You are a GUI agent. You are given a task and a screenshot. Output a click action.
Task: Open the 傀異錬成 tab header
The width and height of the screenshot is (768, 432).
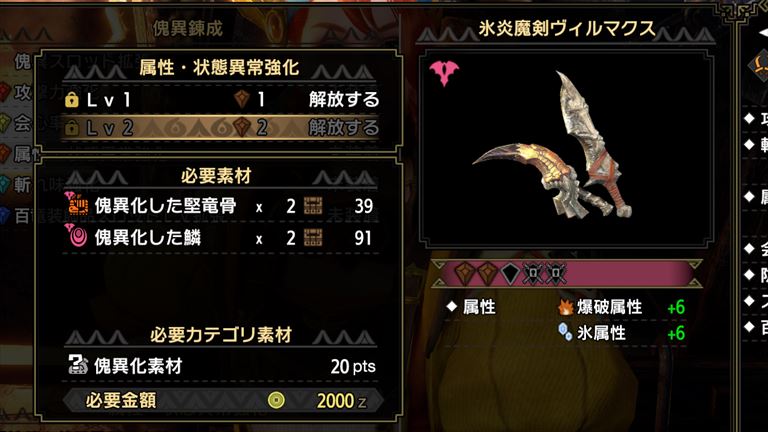click(188, 29)
